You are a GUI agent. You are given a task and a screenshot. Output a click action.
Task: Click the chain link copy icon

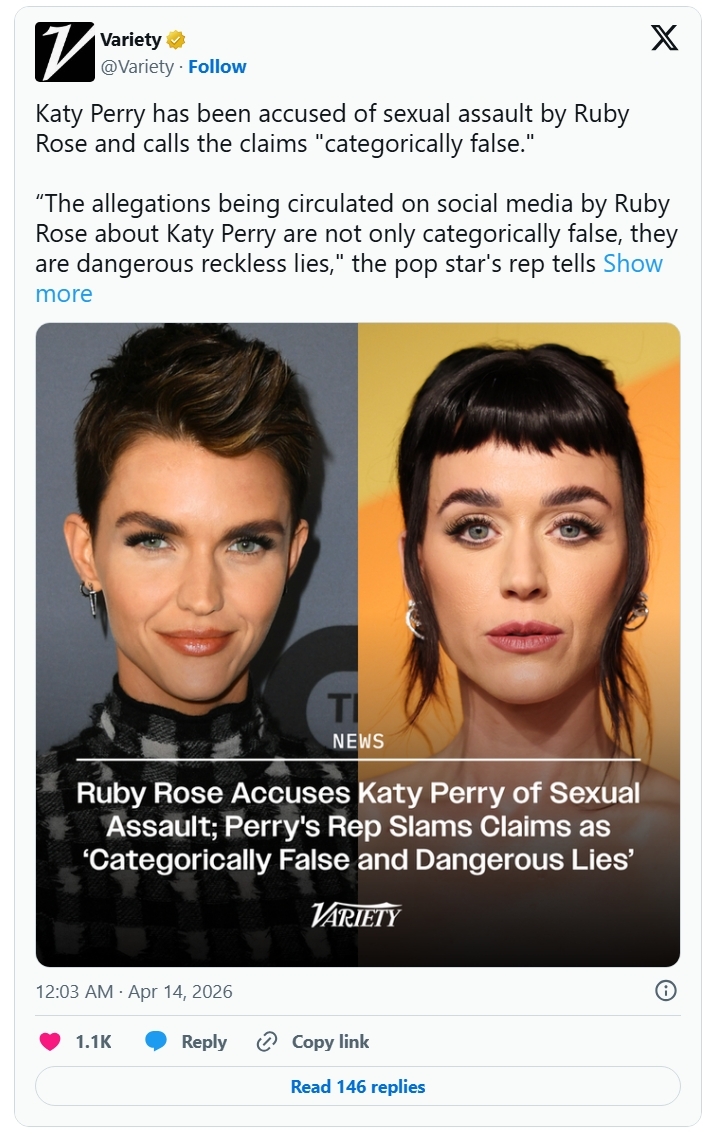267,1042
